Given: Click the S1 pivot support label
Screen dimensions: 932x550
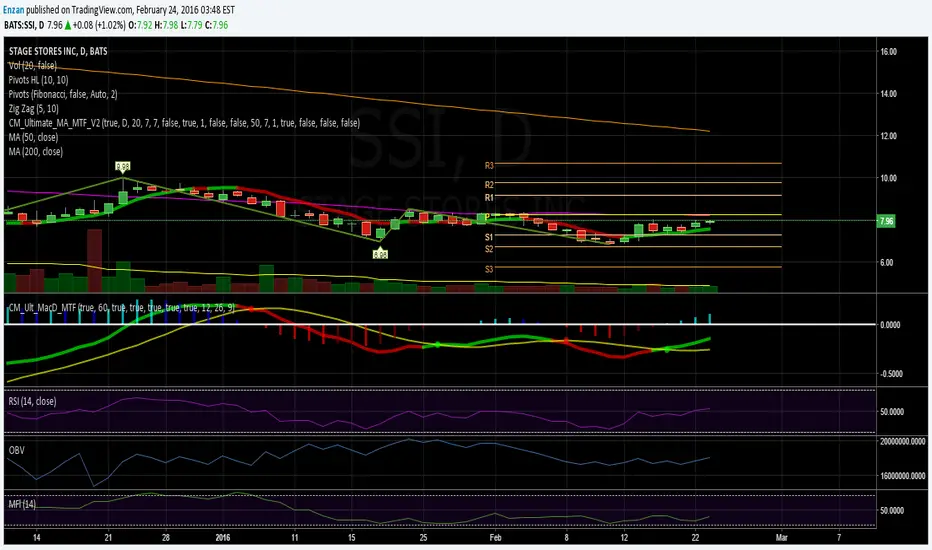Looking at the screenshot, I should [x=489, y=237].
